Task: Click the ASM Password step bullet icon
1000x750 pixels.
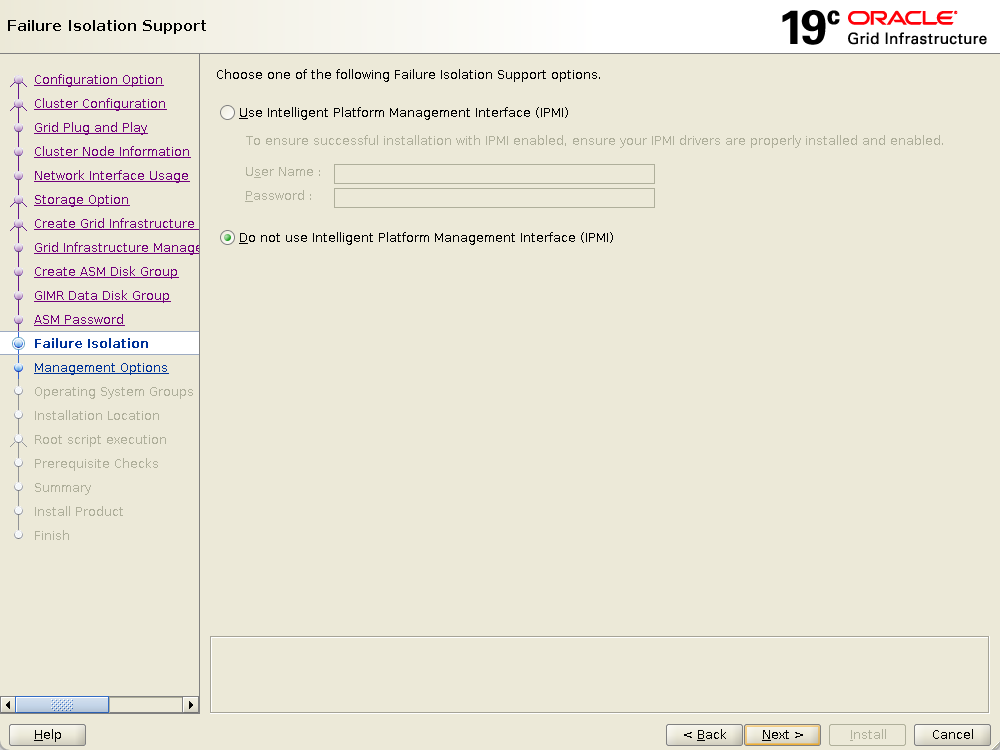Action: [x=18, y=320]
